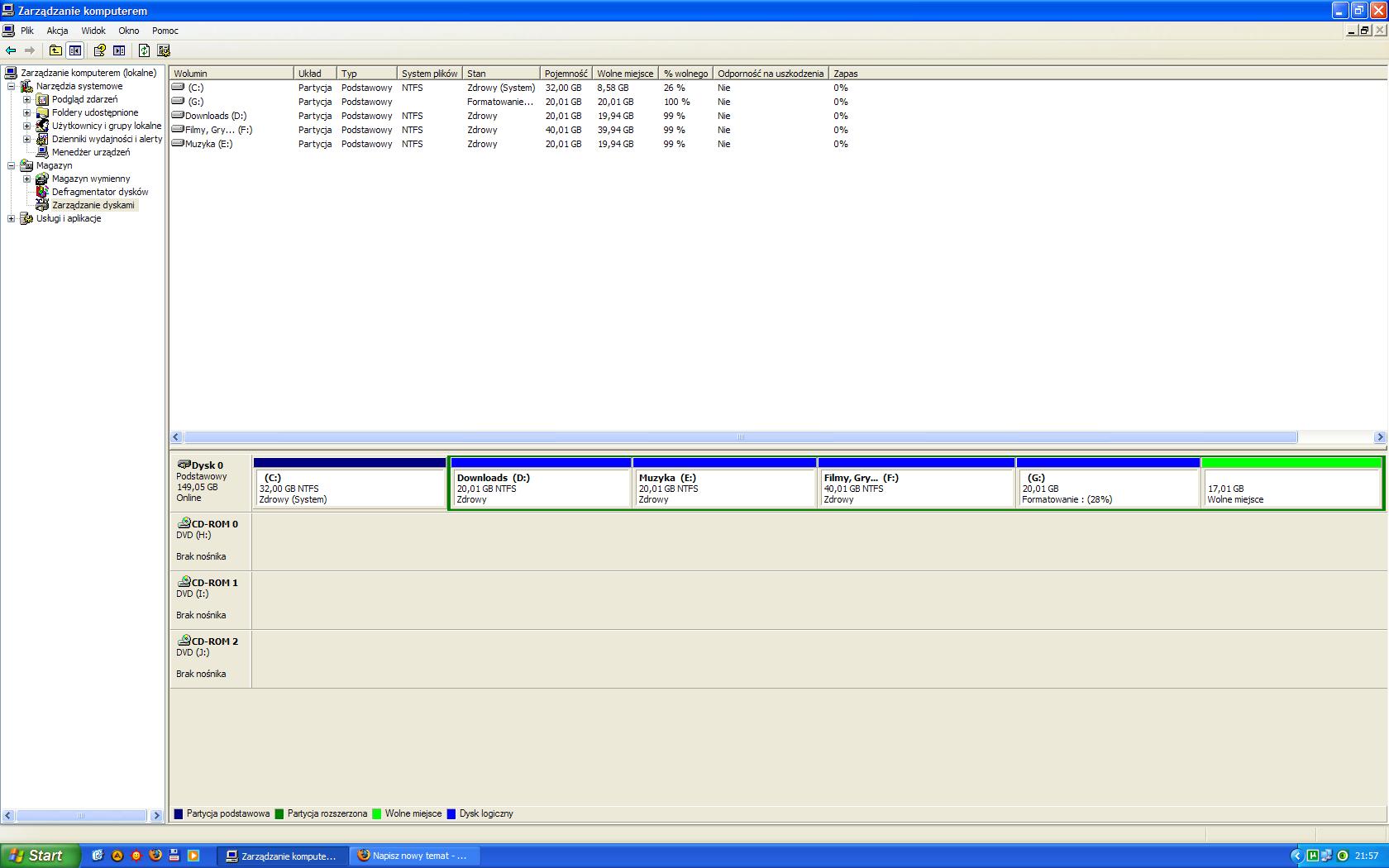Sort by the Stan column header
This screenshot has height=868, width=1389.
[501, 73]
